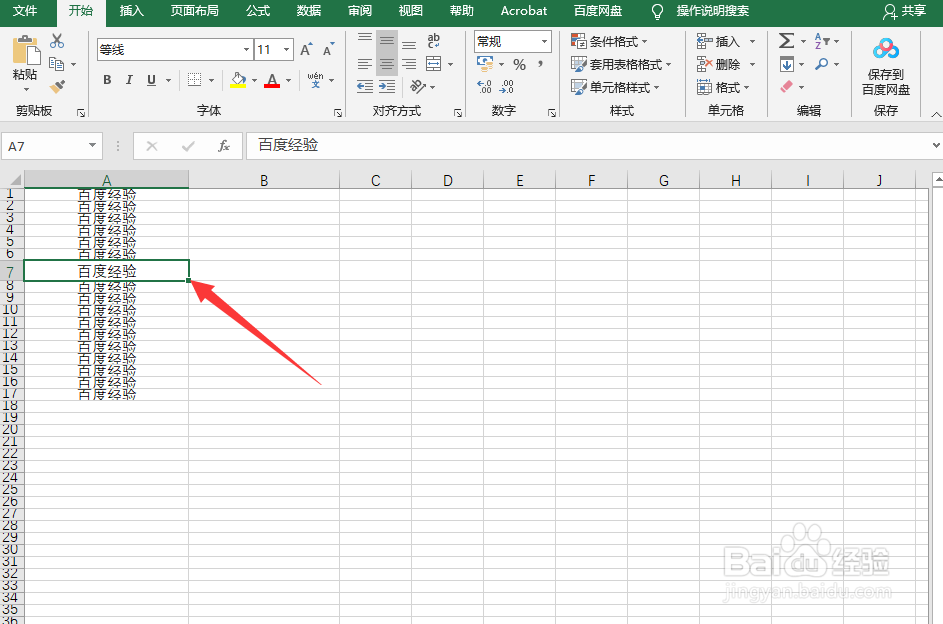Click 插入 insert cells button

[719, 41]
